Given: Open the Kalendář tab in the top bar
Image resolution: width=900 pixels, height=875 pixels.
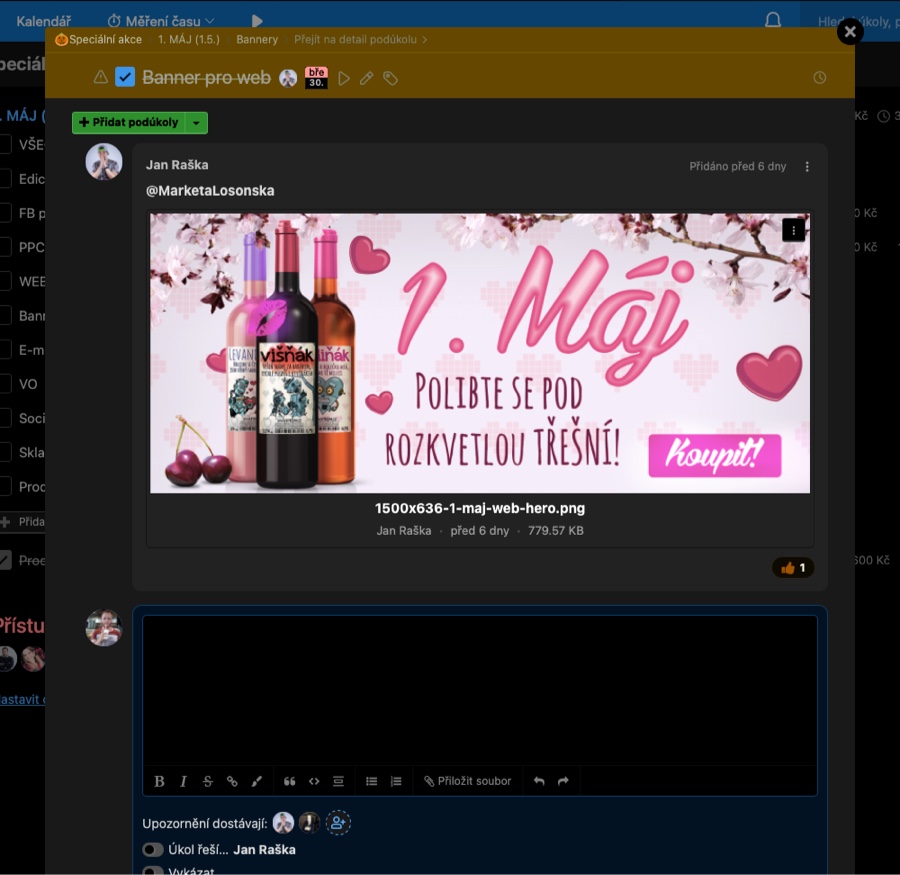Looking at the screenshot, I should [x=44, y=21].
